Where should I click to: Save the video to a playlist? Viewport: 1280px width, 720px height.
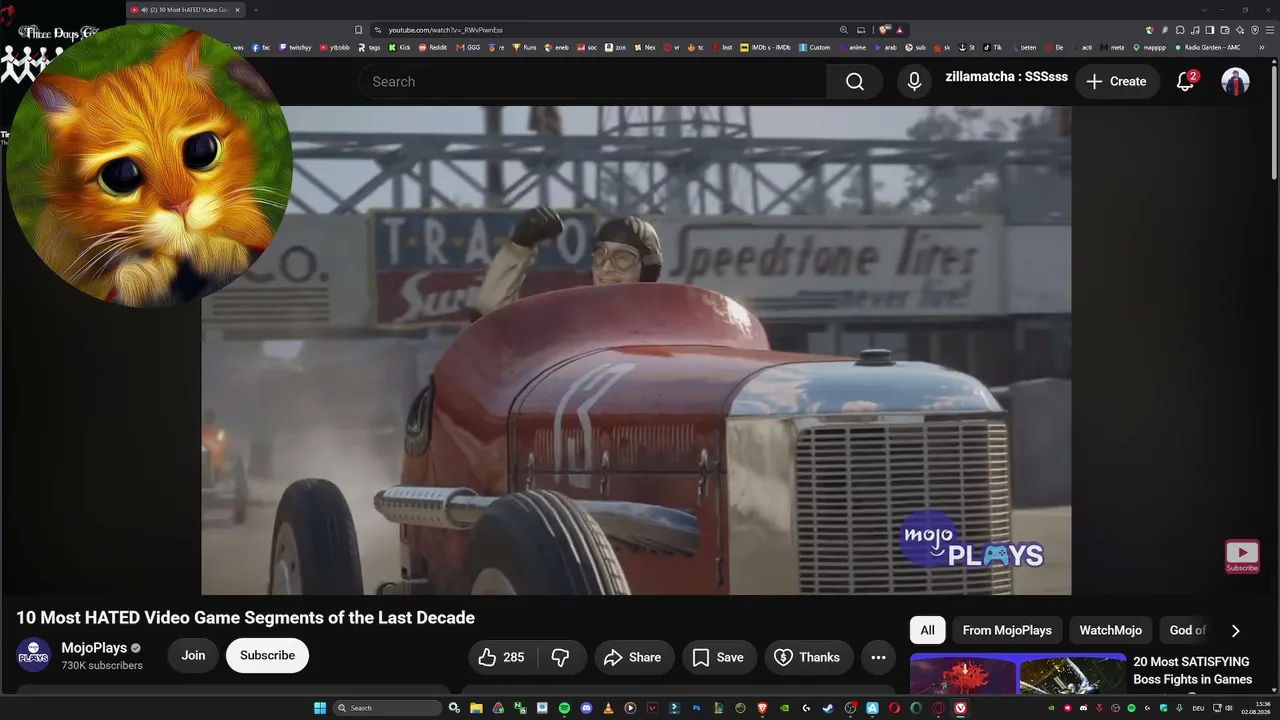pyautogui.click(x=719, y=657)
